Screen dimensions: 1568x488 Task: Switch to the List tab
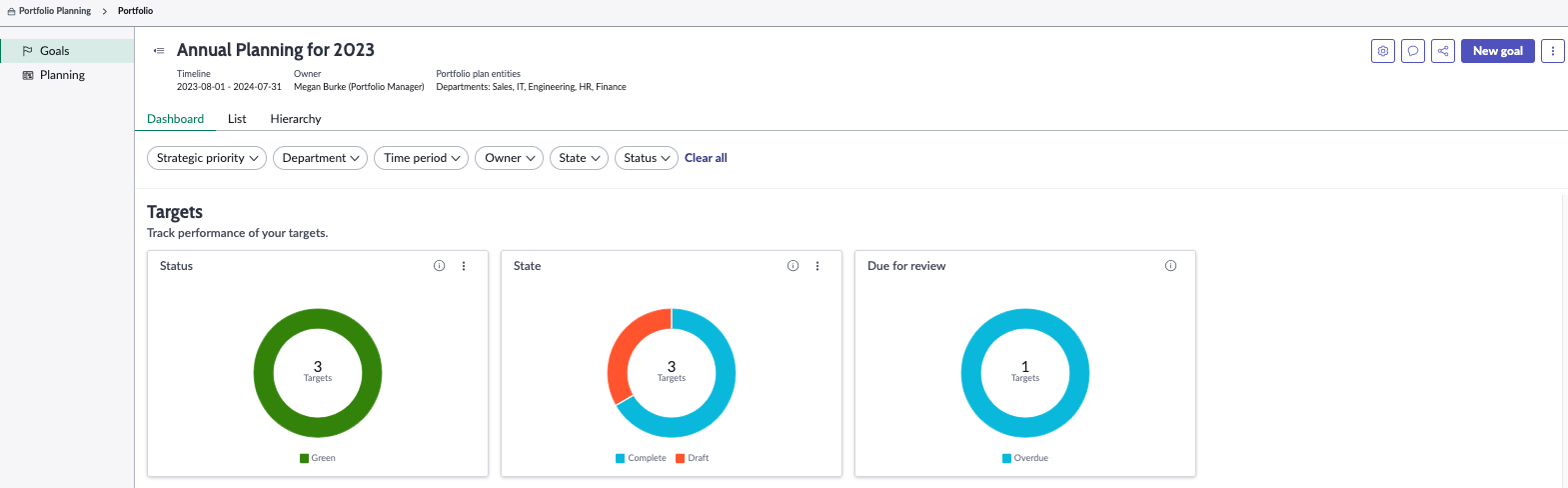(x=237, y=119)
